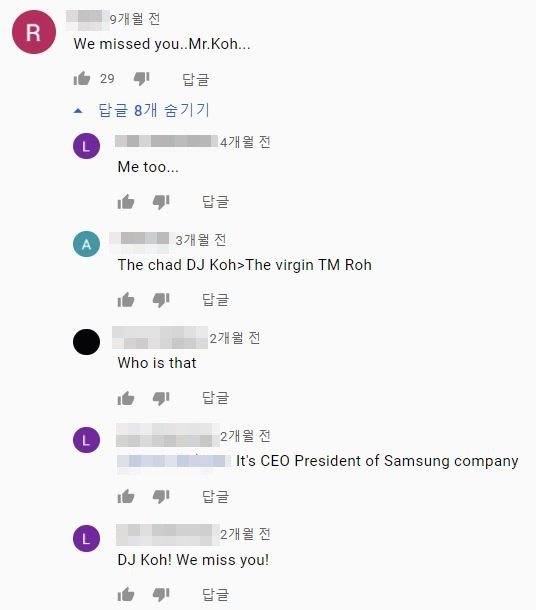Reply to the "Who is that" comment

click(215, 398)
